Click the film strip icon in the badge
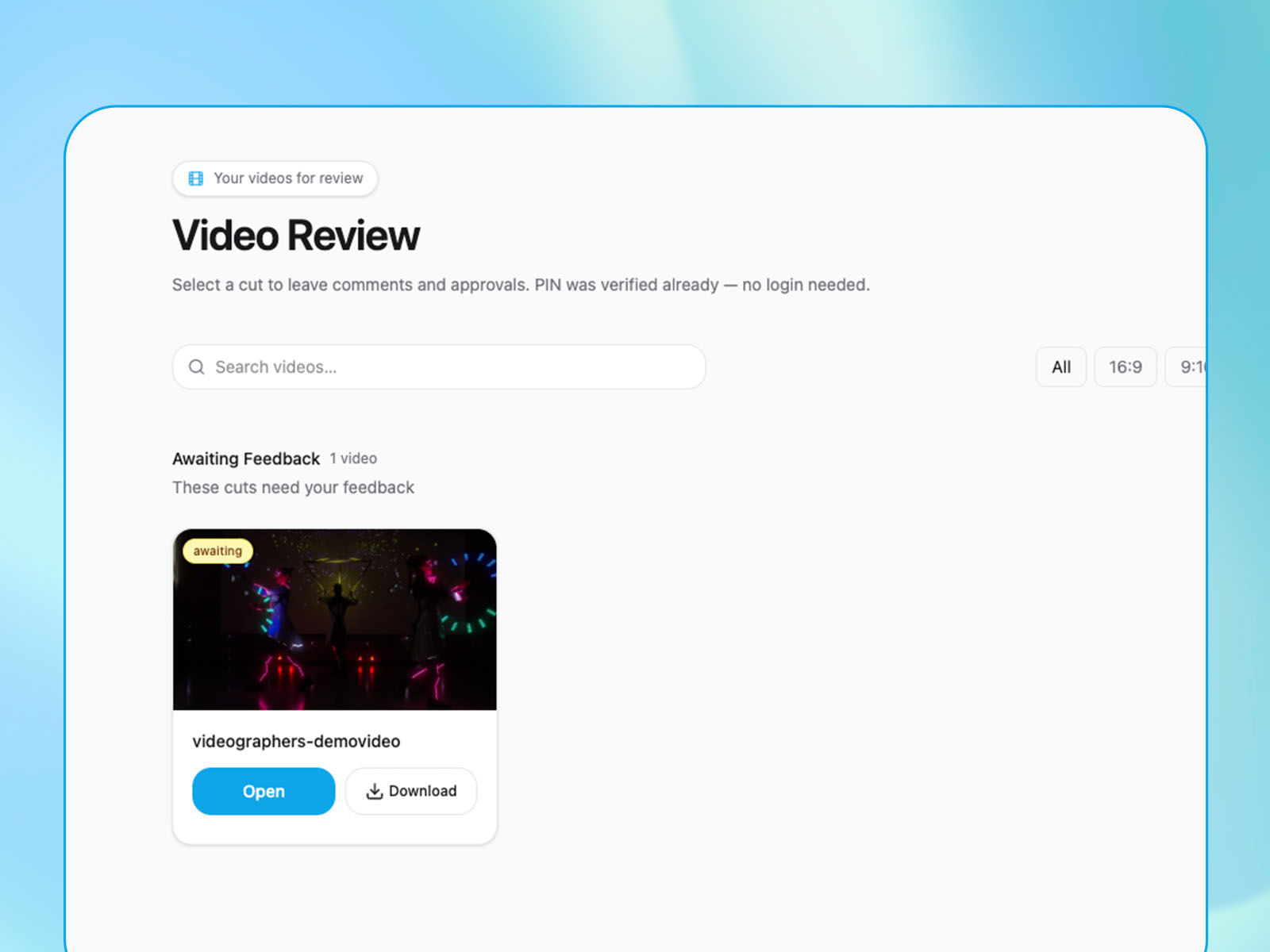This screenshot has width=1270, height=952. point(195,178)
